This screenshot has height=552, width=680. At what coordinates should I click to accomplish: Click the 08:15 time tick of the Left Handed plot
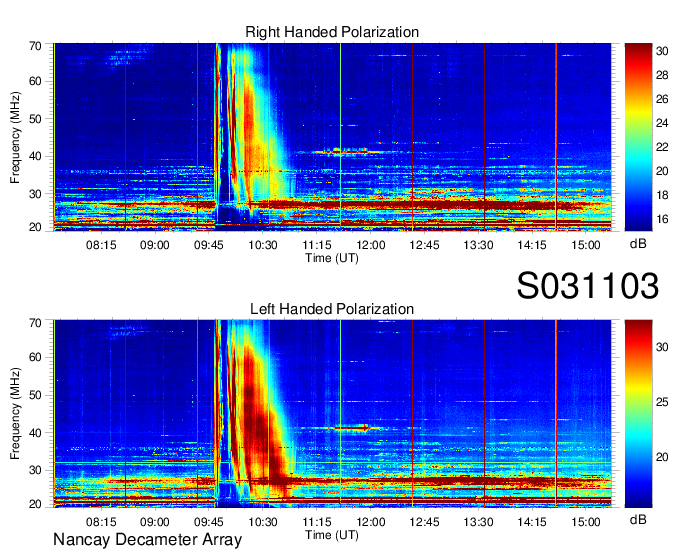pos(101,522)
